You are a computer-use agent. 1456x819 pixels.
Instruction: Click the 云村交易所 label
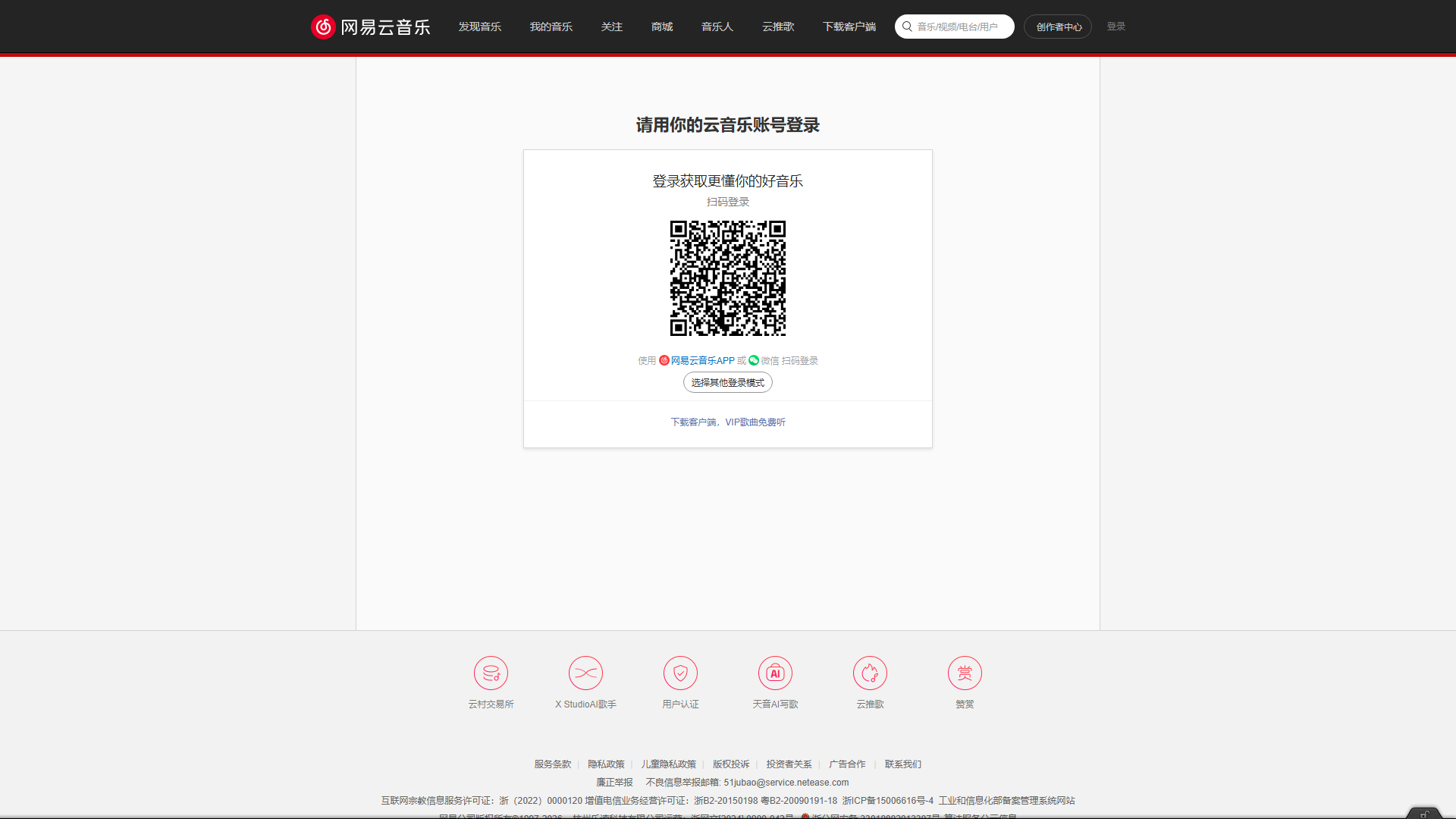pyautogui.click(x=491, y=704)
